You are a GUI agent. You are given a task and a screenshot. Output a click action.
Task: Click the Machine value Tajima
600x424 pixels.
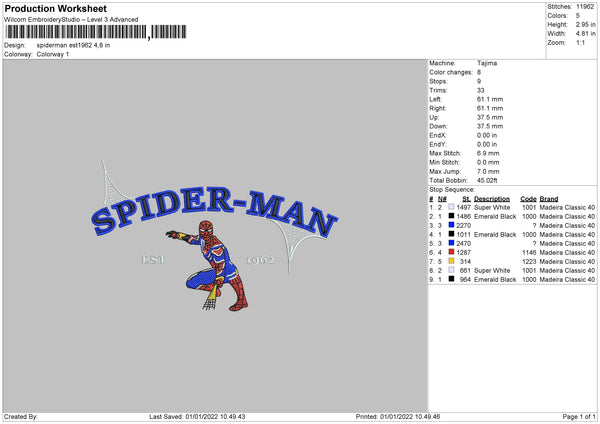tap(487, 63)
